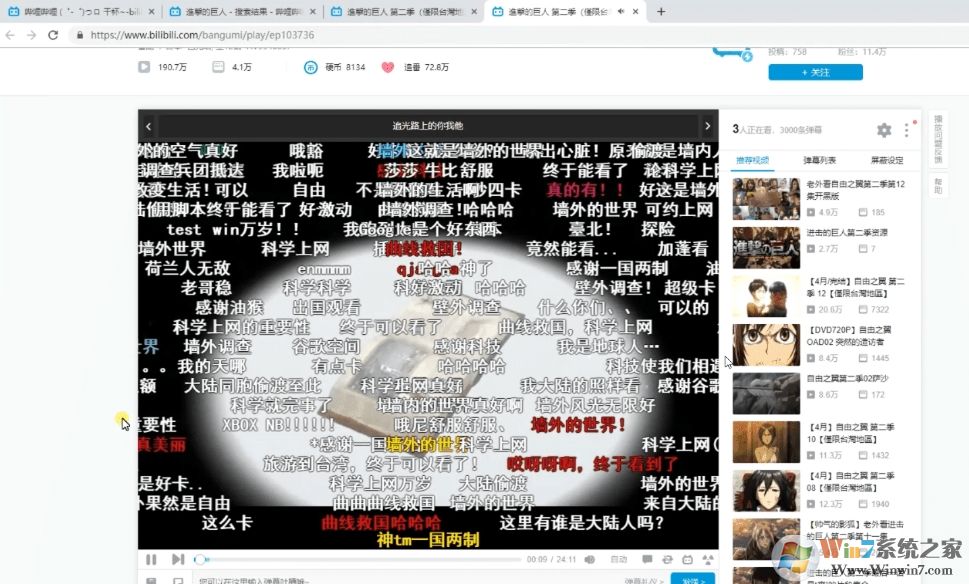Click the video title bar 追光路上的你我他

coord(428,126)
